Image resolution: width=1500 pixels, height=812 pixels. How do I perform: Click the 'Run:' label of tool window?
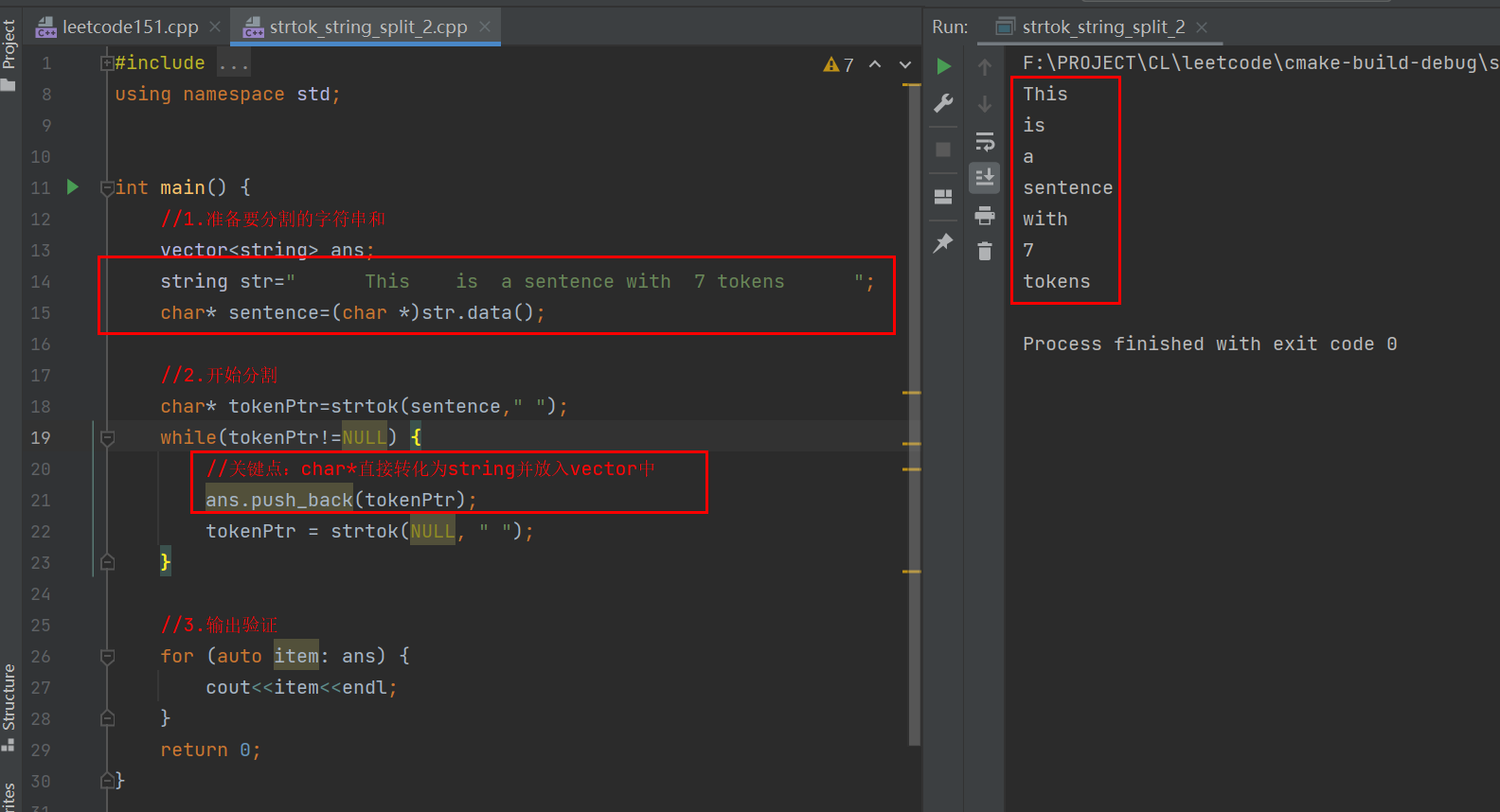[x=950, y=26]
